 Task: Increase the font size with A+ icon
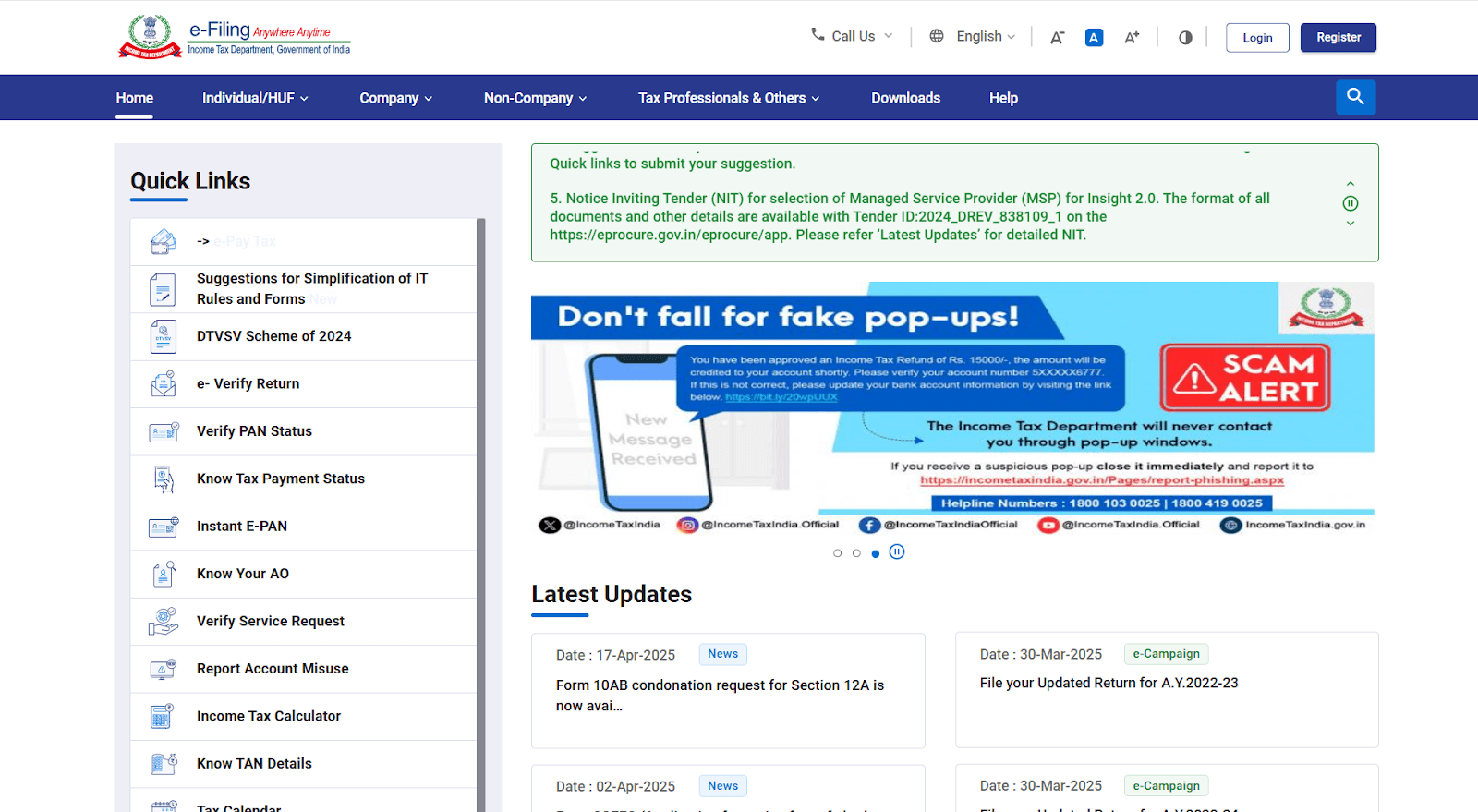pos(1132,38)
